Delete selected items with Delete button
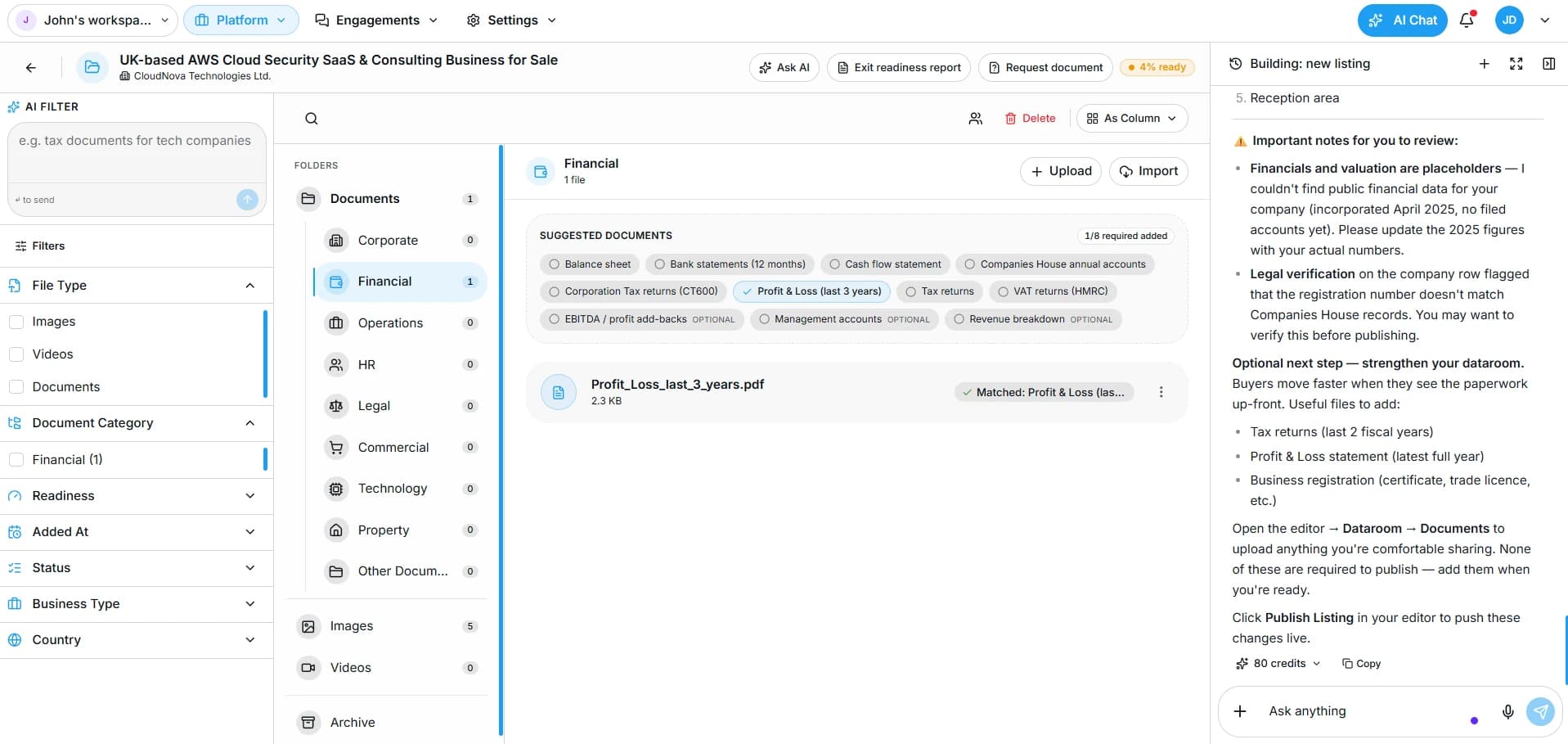1568x744 pixels. coord(1031,119)
